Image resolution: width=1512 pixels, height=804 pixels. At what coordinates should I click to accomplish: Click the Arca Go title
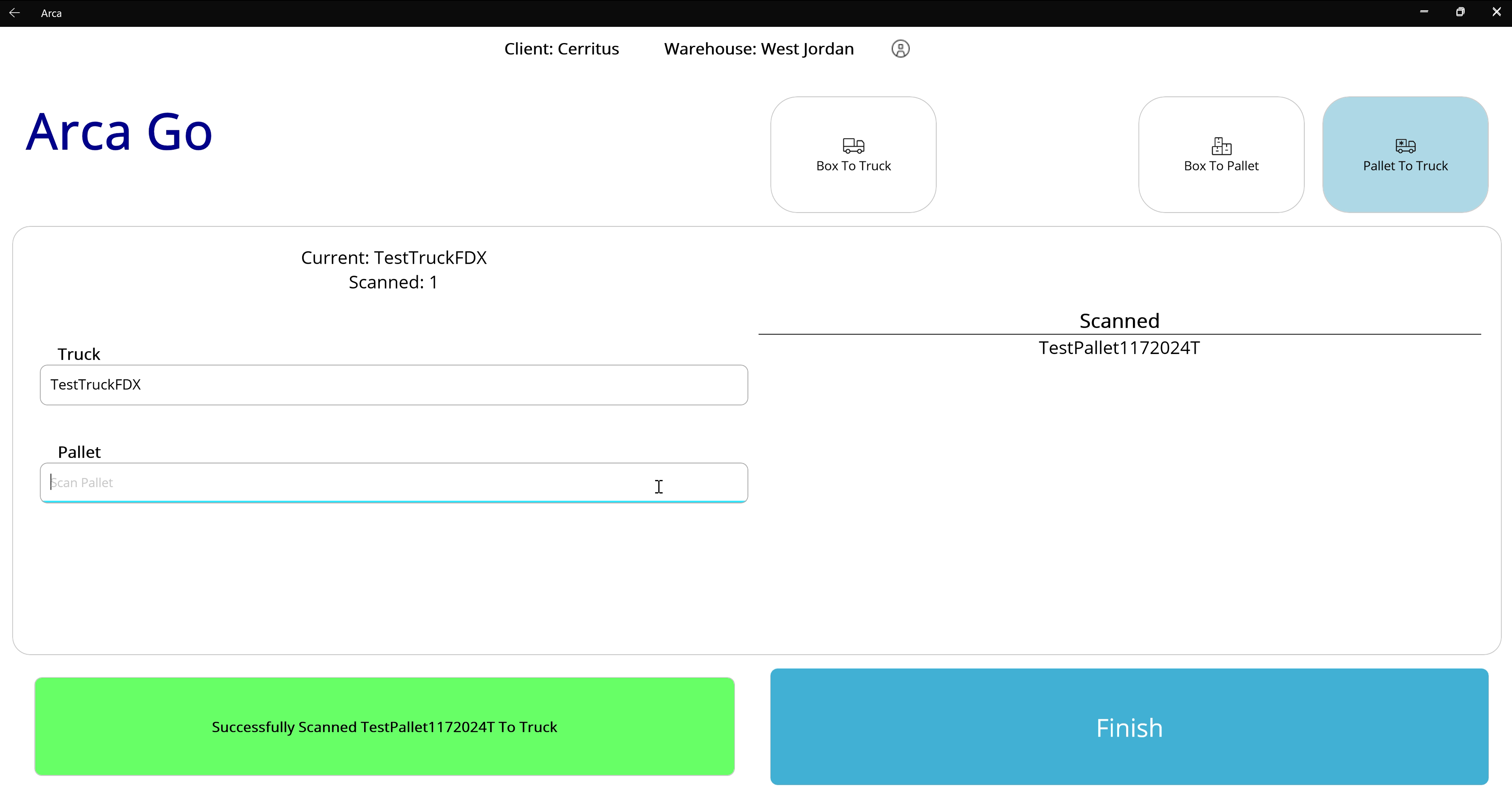[119, 132]
